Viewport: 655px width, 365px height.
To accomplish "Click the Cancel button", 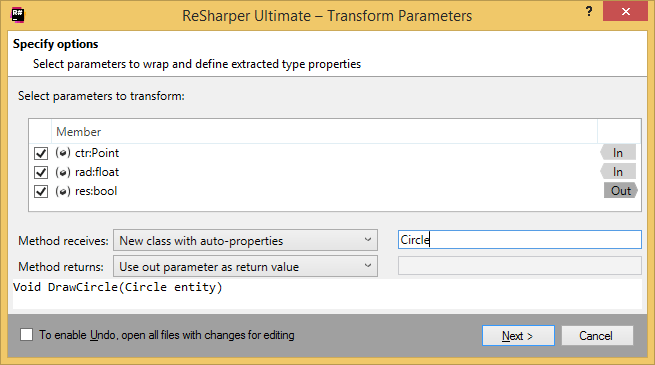I will 597,335.
